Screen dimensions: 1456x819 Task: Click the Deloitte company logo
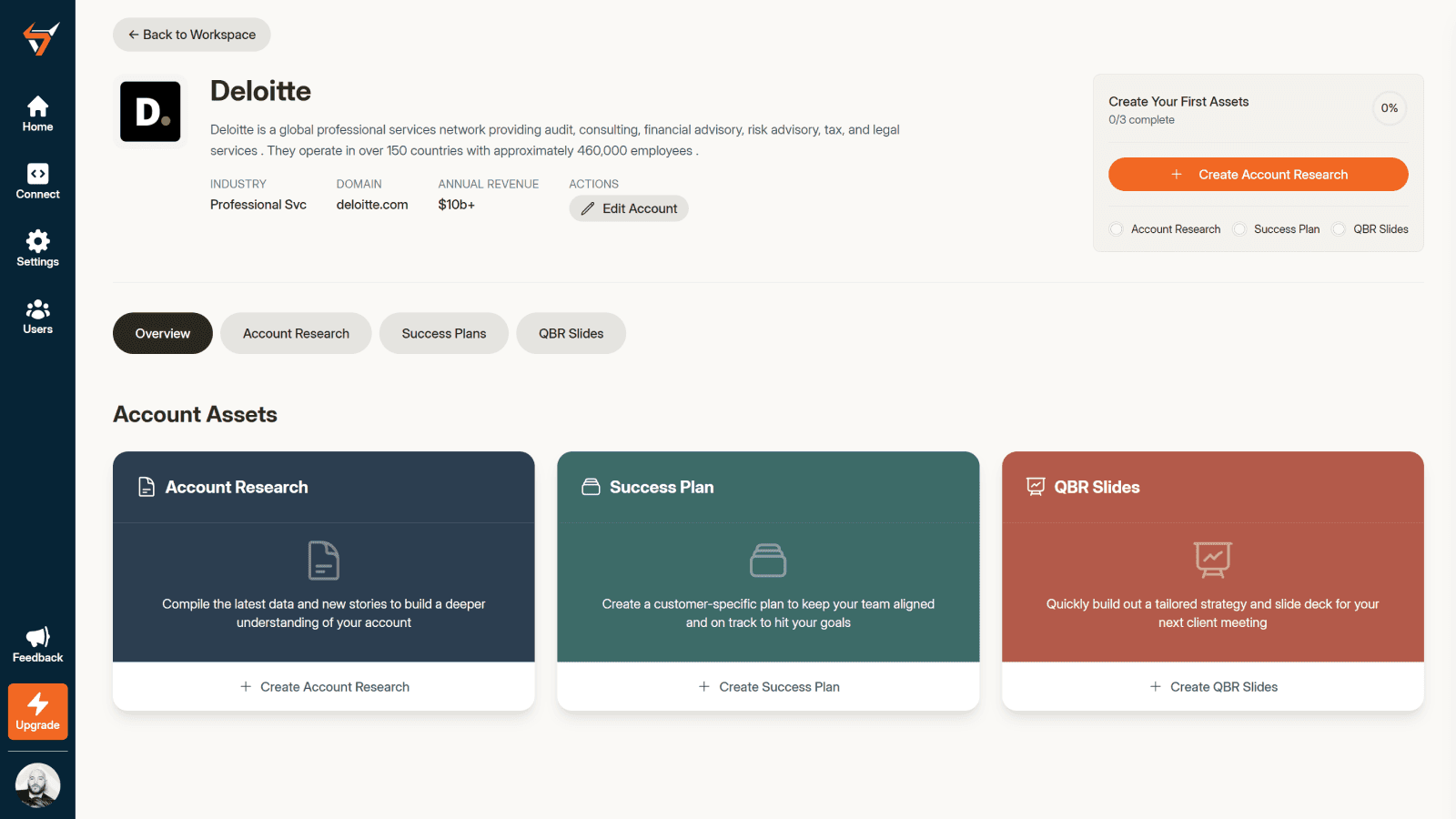150,111
